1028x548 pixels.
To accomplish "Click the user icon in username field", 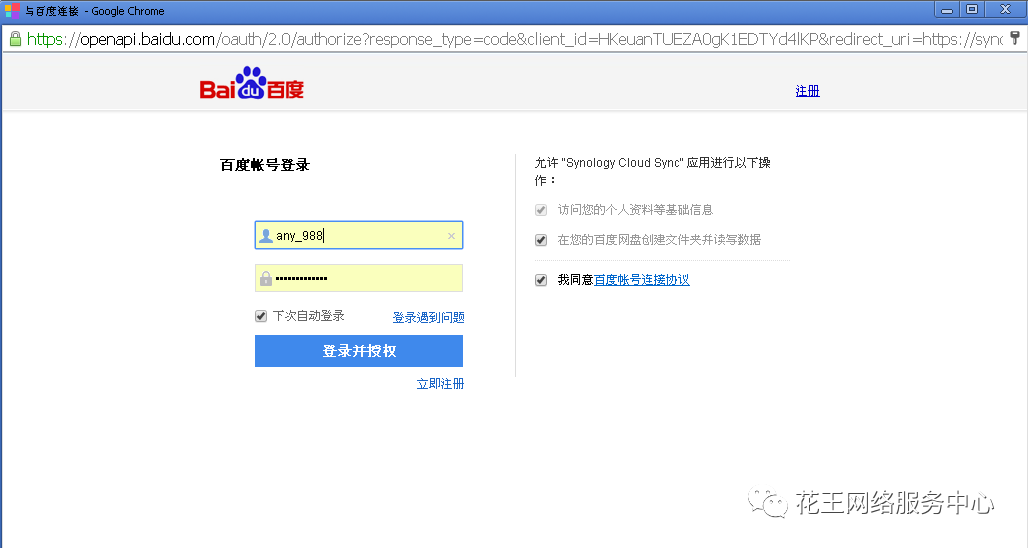I will (266, 235).
